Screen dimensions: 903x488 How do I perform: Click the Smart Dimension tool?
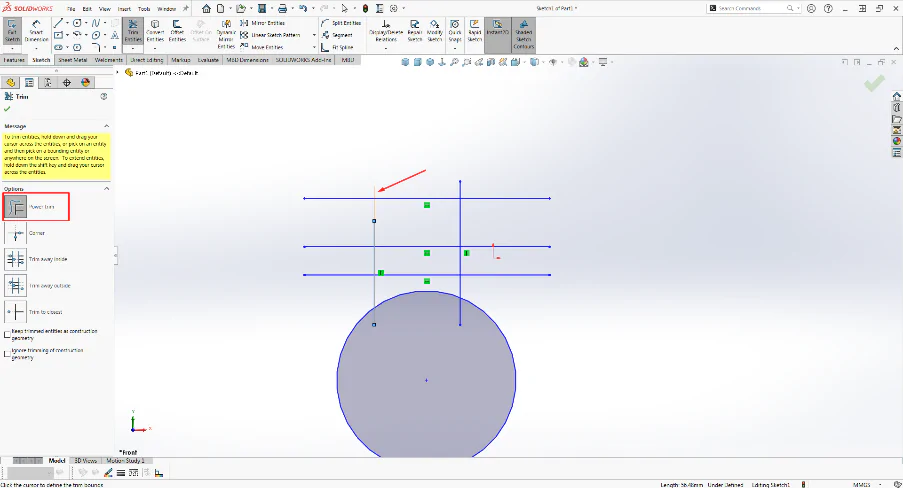36,31
